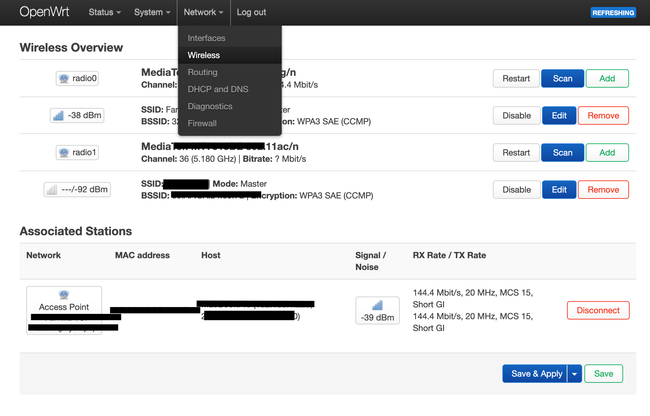Open the Status dropdown menu
This screenshot has height=416, width=650.
point(104,12)
